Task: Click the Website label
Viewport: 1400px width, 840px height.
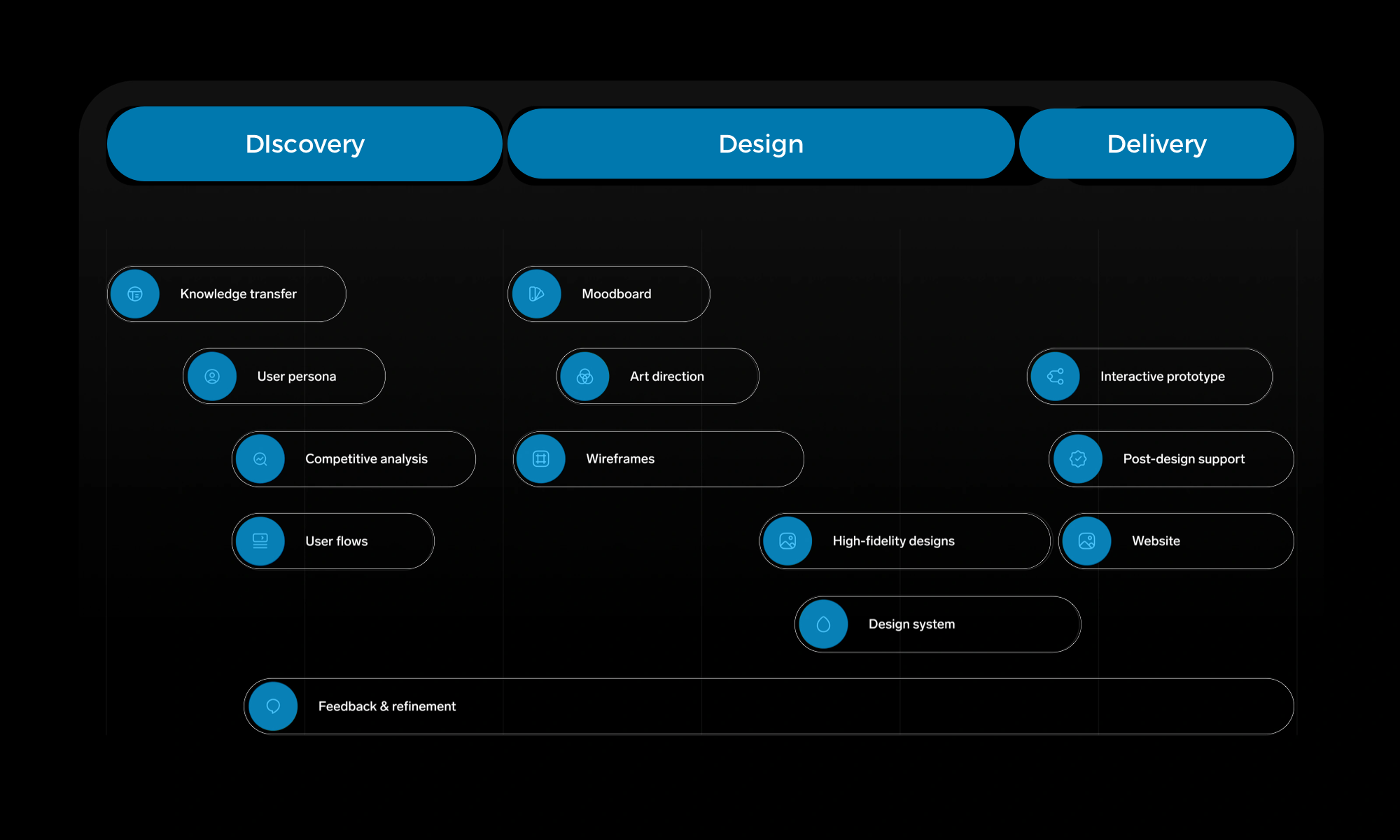Action: click(1156, 541)
